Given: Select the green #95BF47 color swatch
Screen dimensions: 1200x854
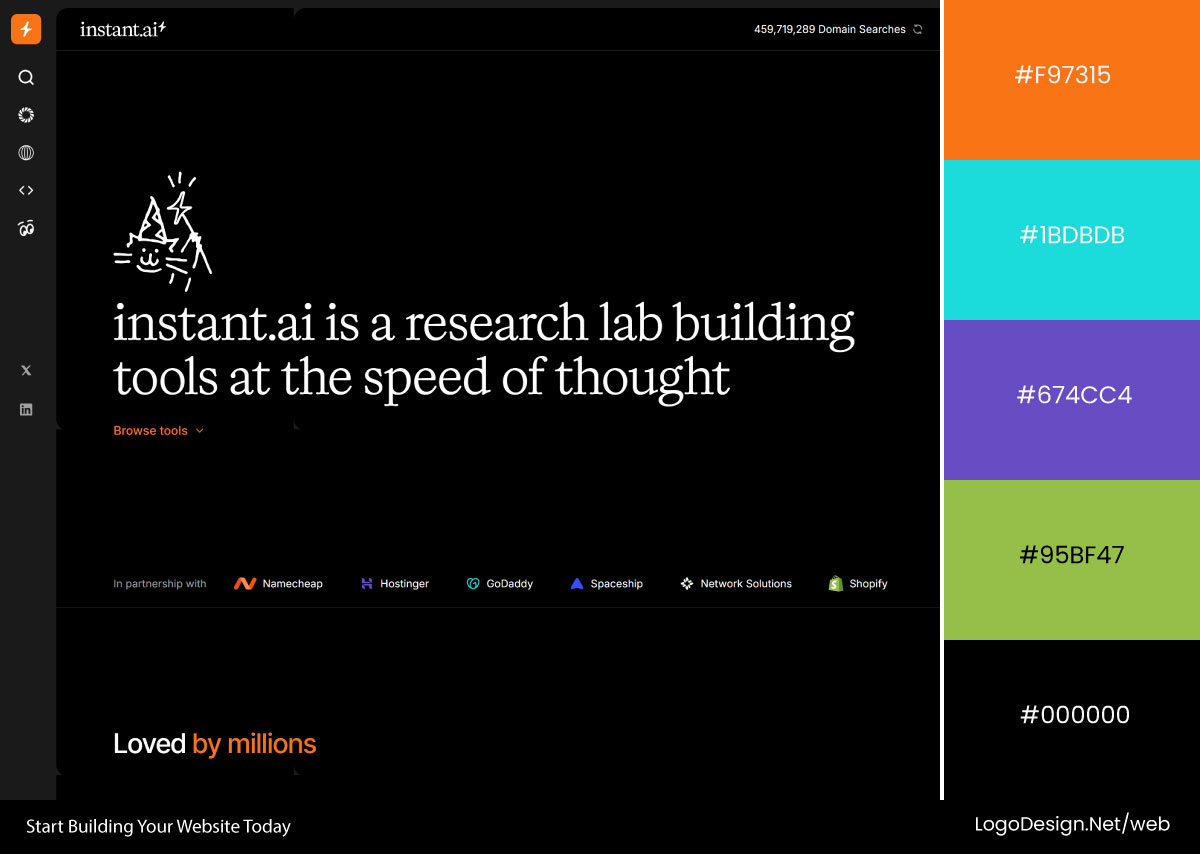Looking at the screenshot, I should pyautogui.click(x=1072, y=560).
